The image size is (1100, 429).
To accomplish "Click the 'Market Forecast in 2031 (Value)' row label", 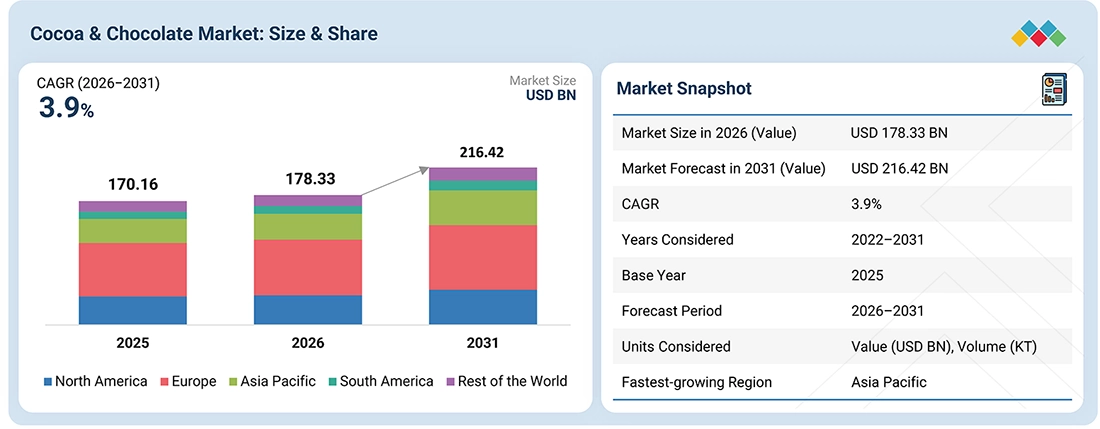I will (x=723, y=168).
